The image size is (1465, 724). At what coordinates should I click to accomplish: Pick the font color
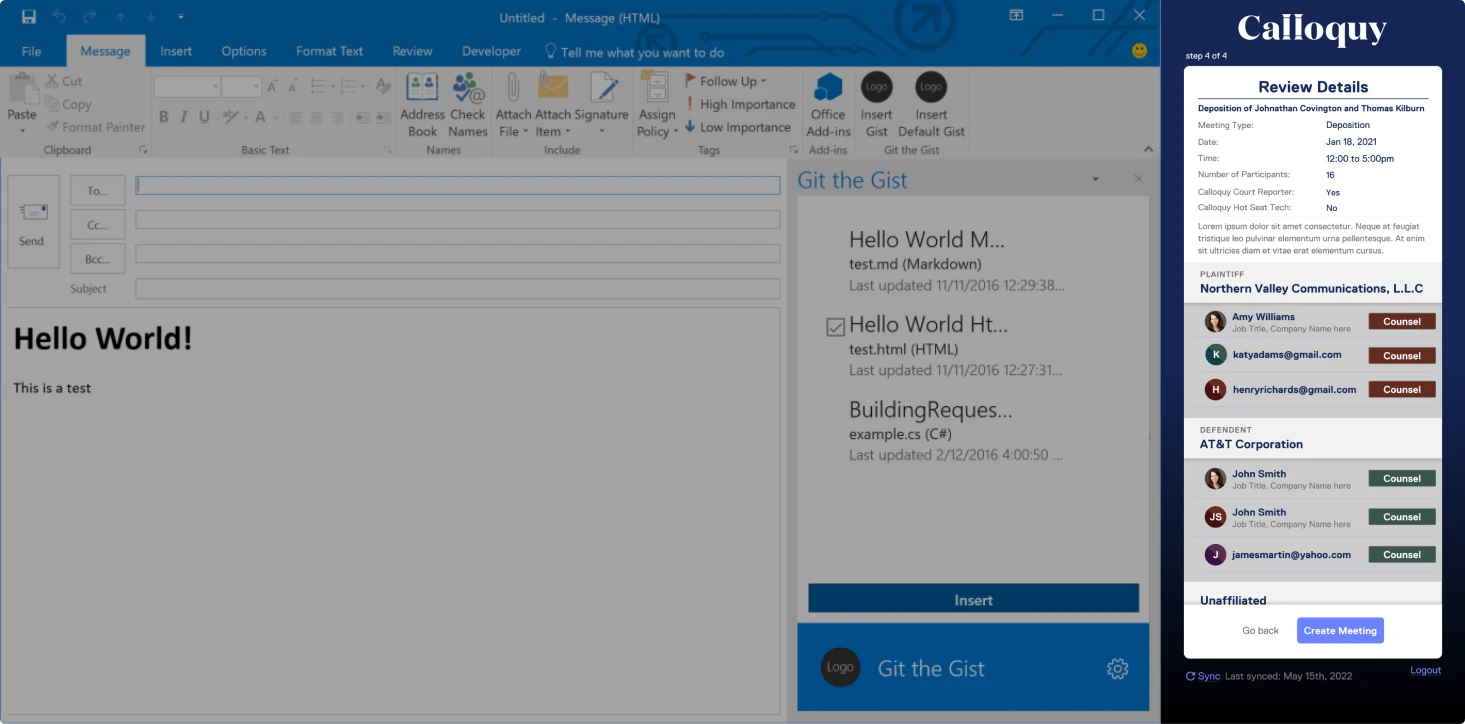260,117
